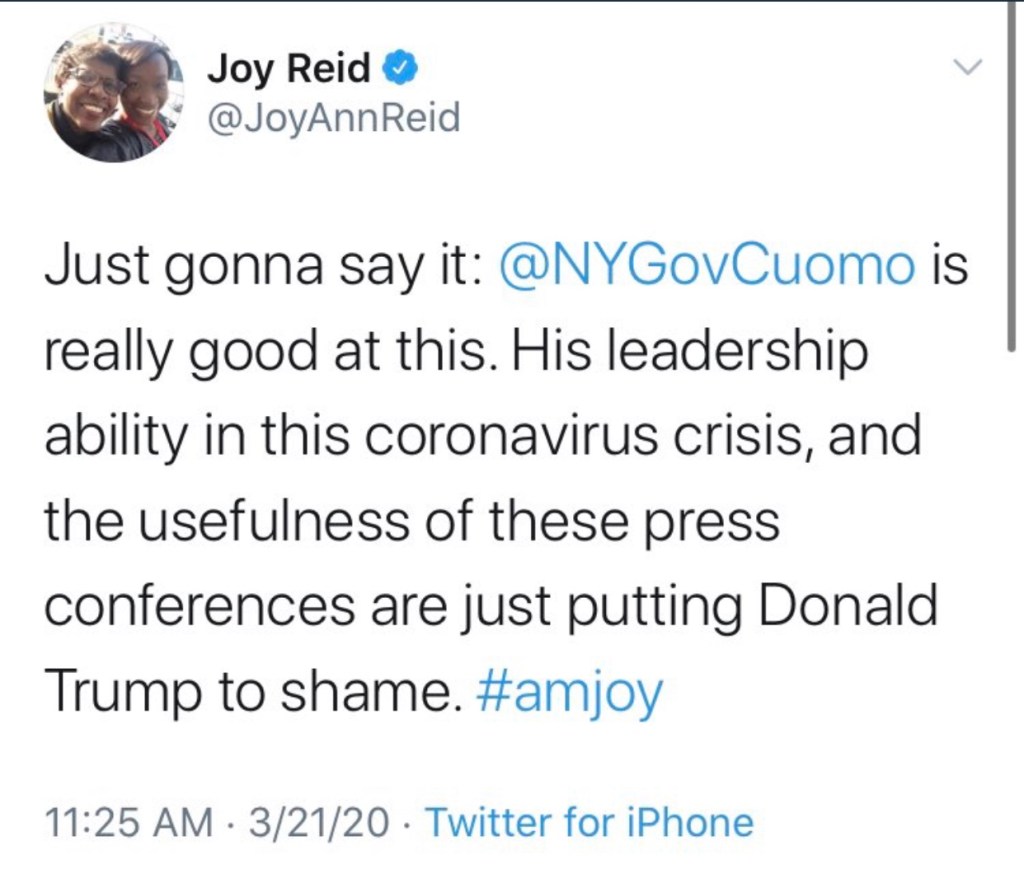
Task: Open the tweet options chevron menu
Action: click(x=967, y=68)
